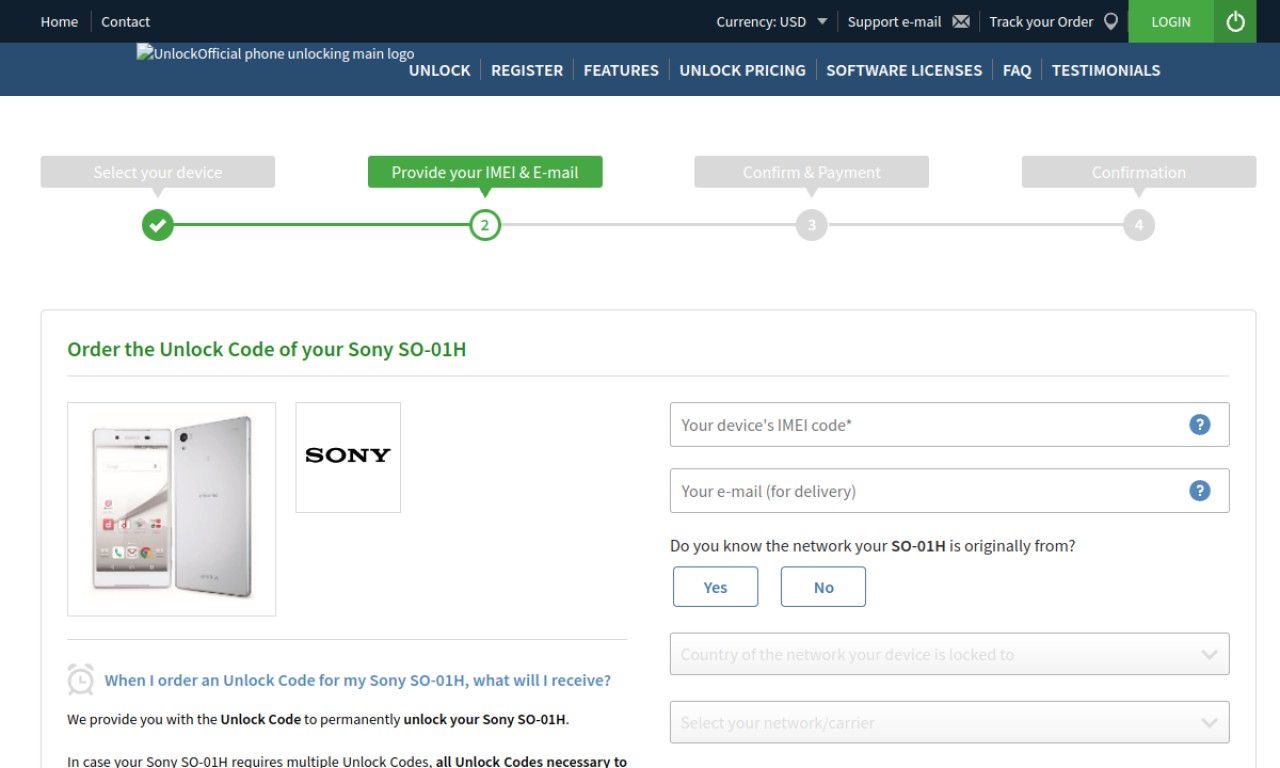Viewport: 1280px width, 768px height.
Task: Click the Track your Order location pin icon
Action: pos(1110,21)
